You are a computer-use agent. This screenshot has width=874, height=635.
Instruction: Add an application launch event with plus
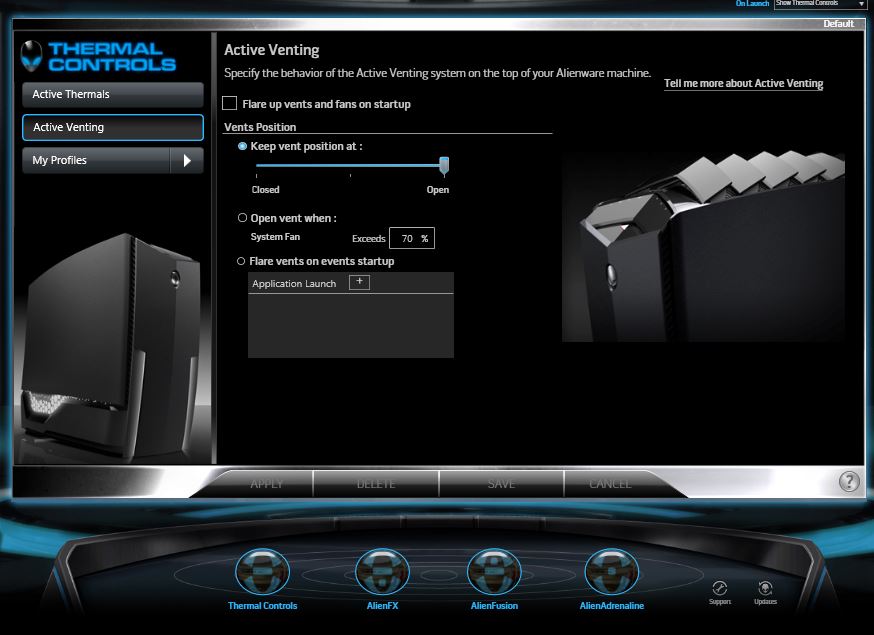[x=360, y=282]
